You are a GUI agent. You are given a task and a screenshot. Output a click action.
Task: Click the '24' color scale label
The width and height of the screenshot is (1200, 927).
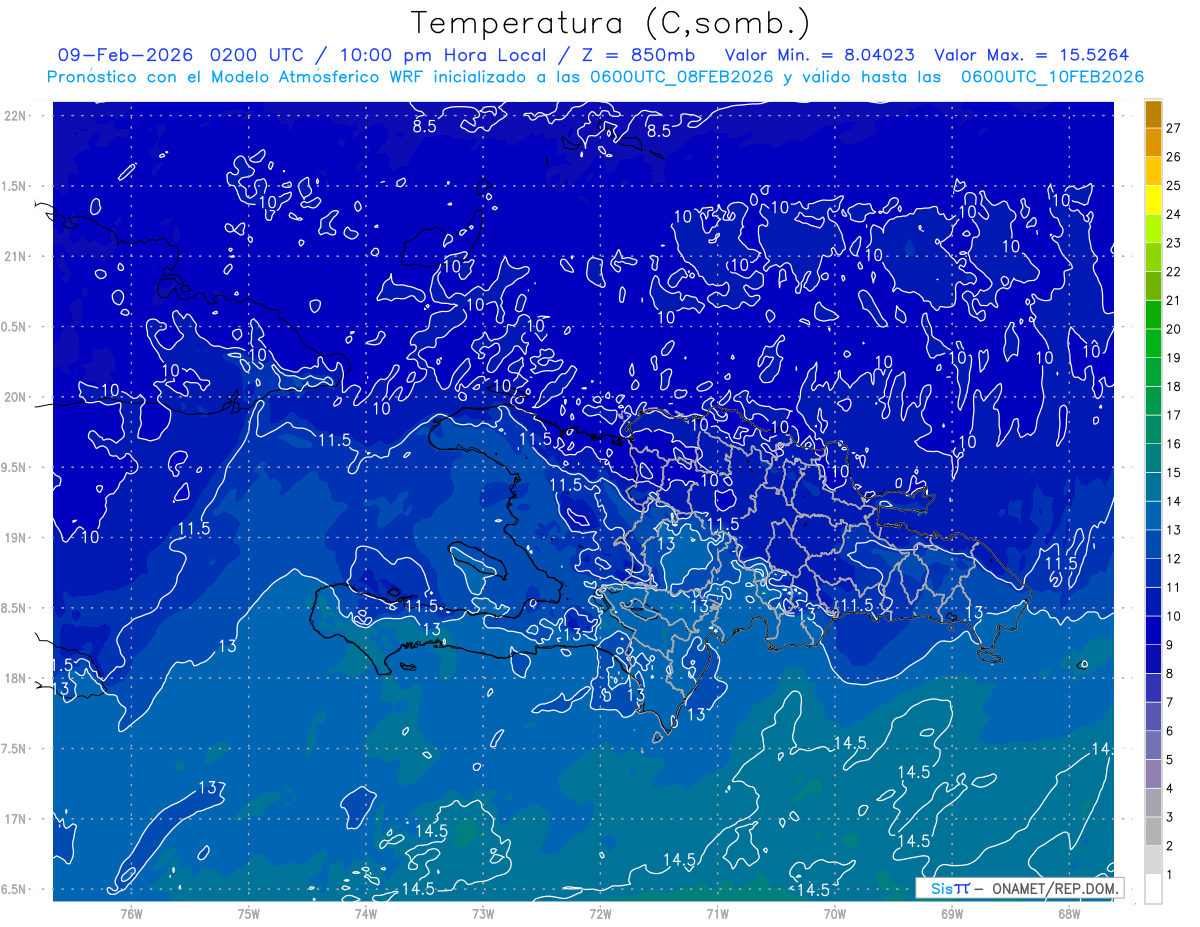tap(1174, 214)
